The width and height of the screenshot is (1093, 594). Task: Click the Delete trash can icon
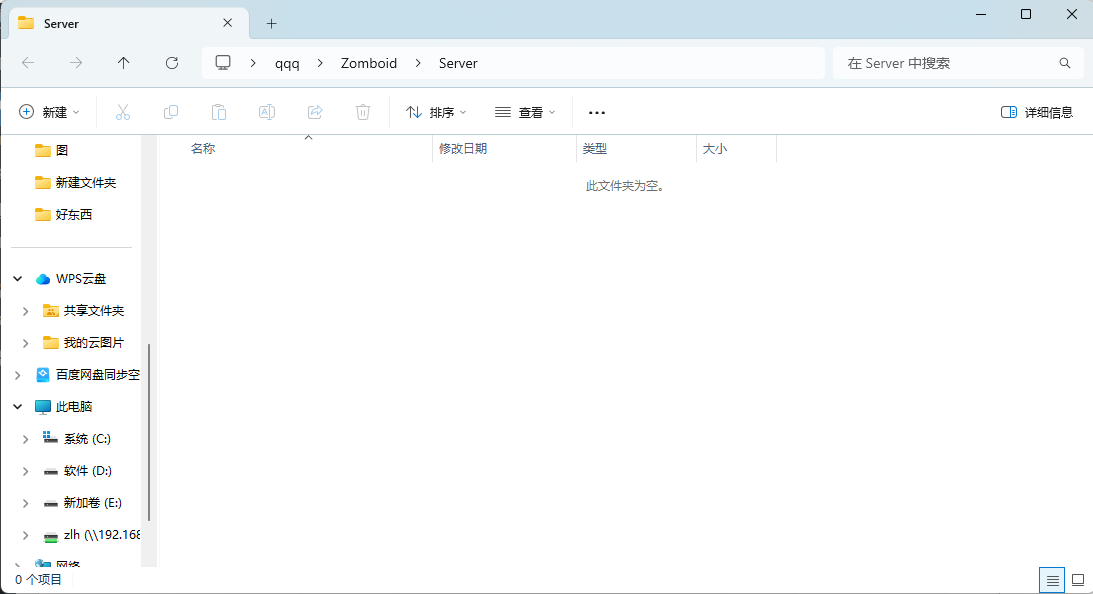(x=363, y=112)
